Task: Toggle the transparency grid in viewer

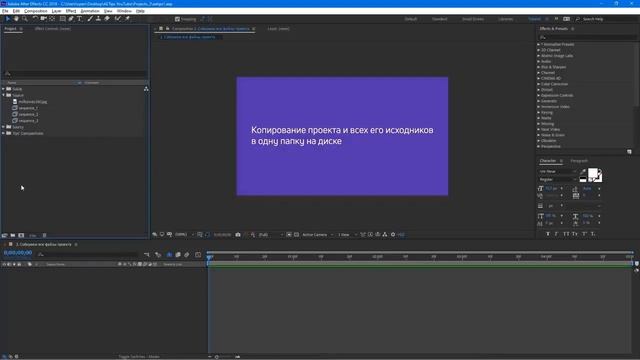Action: point(297,235)
